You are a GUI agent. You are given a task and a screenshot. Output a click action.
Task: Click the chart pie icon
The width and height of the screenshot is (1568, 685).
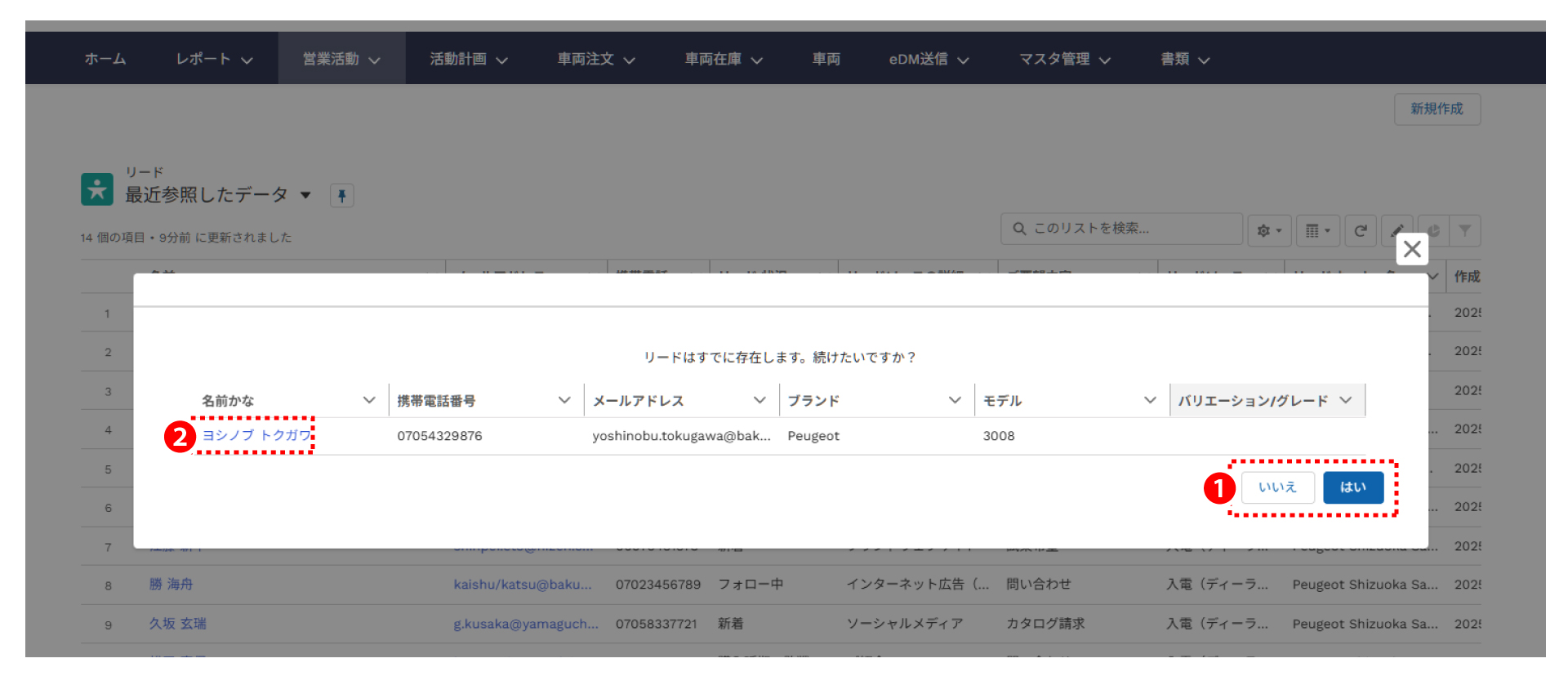1433,231
